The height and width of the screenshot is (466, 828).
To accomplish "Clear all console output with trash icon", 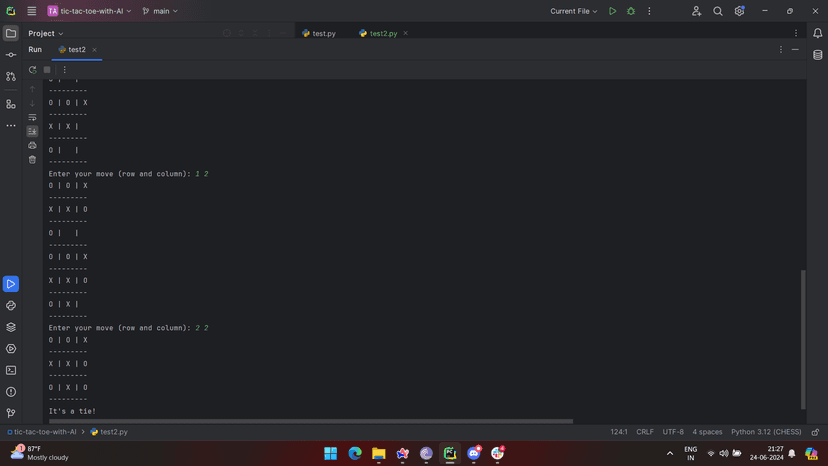I will coord(32,160).
